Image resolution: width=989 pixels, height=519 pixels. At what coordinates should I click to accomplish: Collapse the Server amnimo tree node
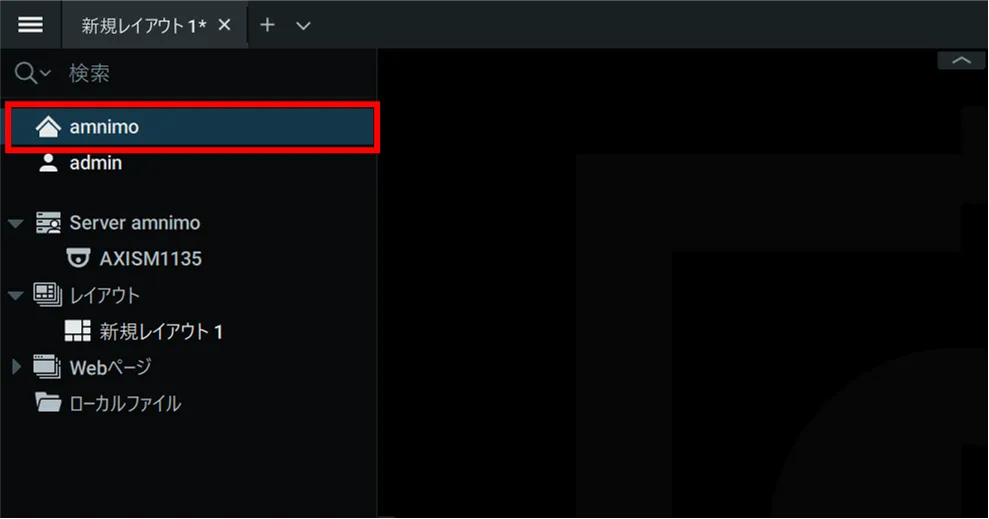click(16, 223)
